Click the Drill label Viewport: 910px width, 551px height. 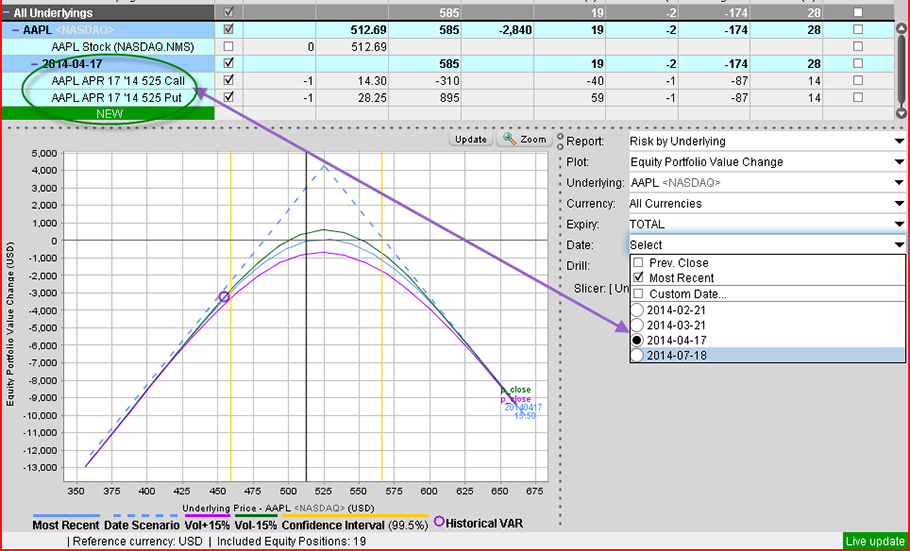(x=578, y=266)
